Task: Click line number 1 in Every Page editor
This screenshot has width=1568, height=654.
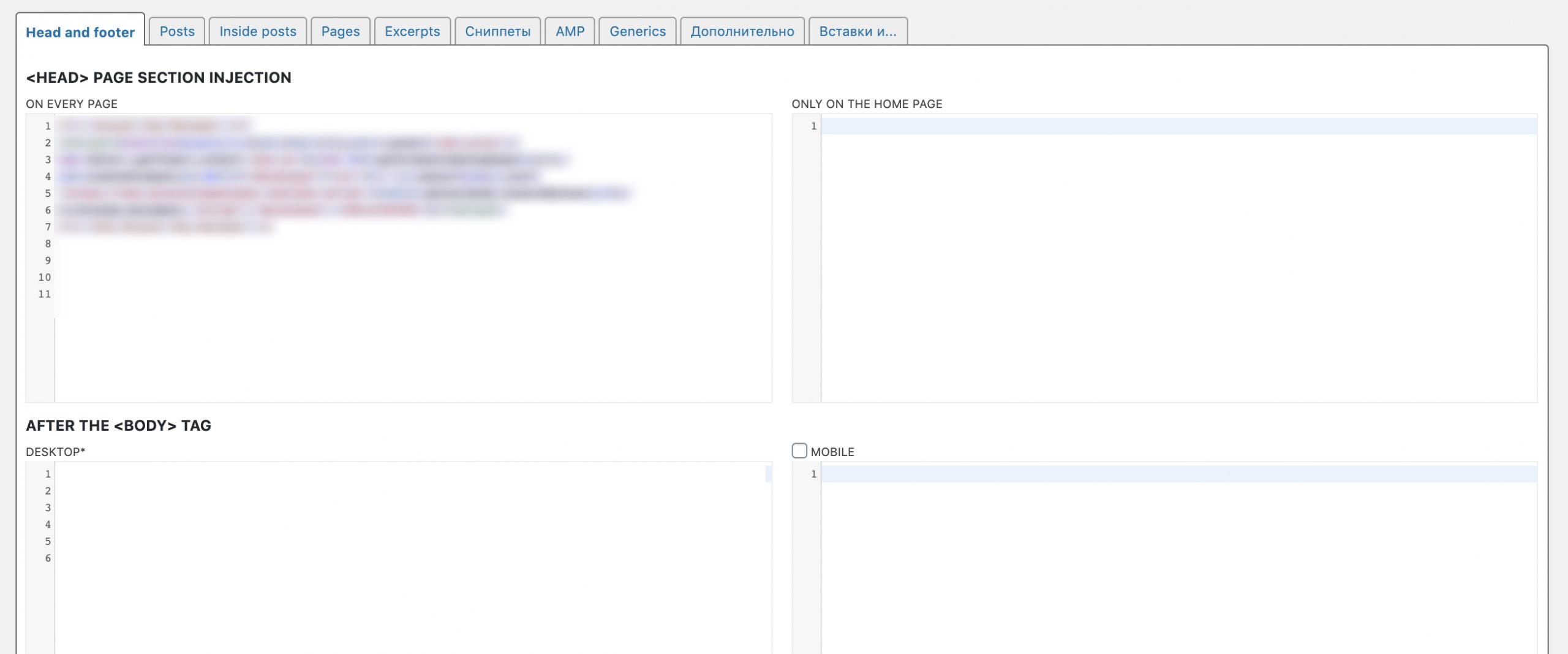Action: [x=47, y=126]
